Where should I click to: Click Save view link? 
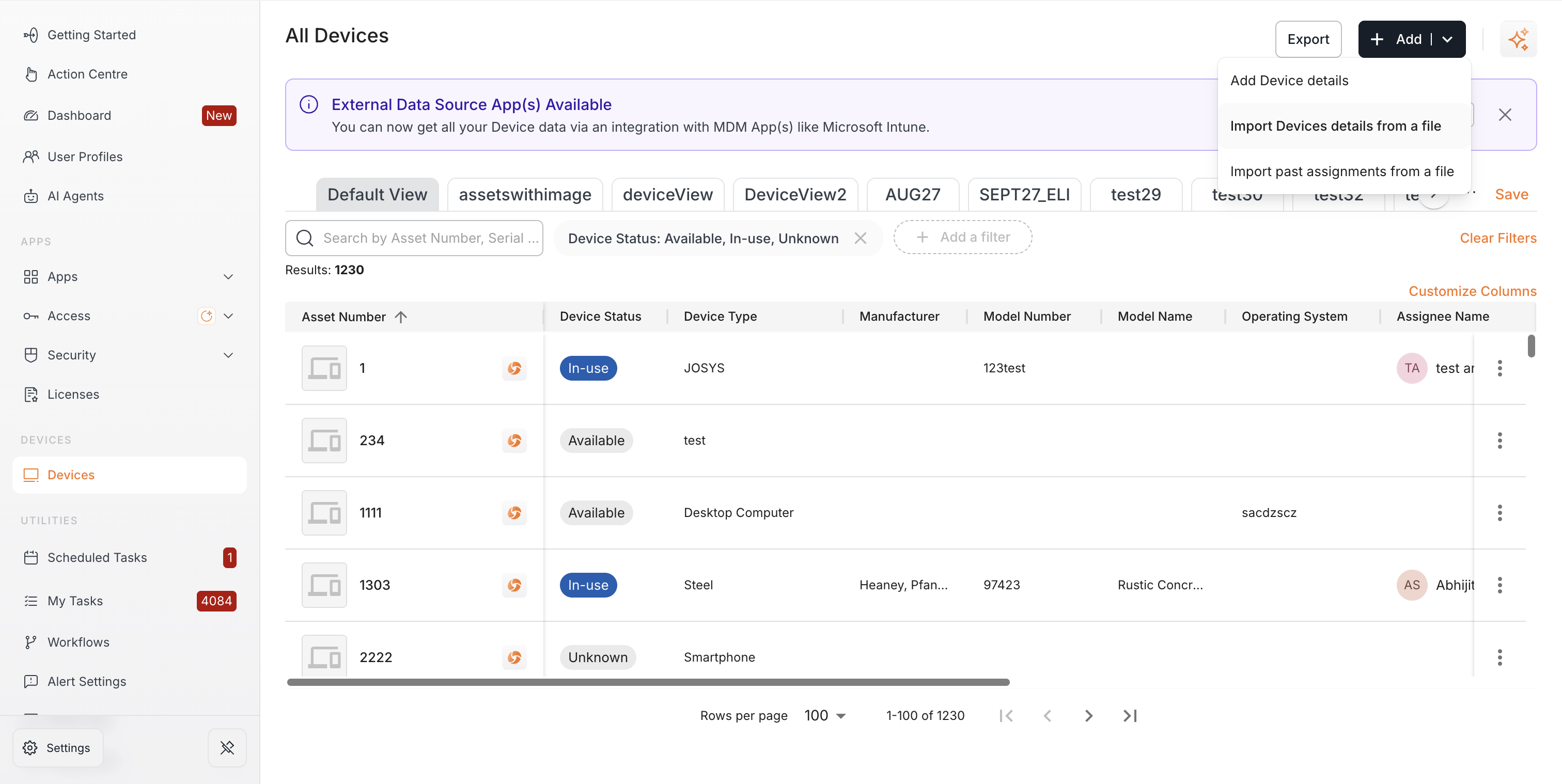click(1511, 195)
